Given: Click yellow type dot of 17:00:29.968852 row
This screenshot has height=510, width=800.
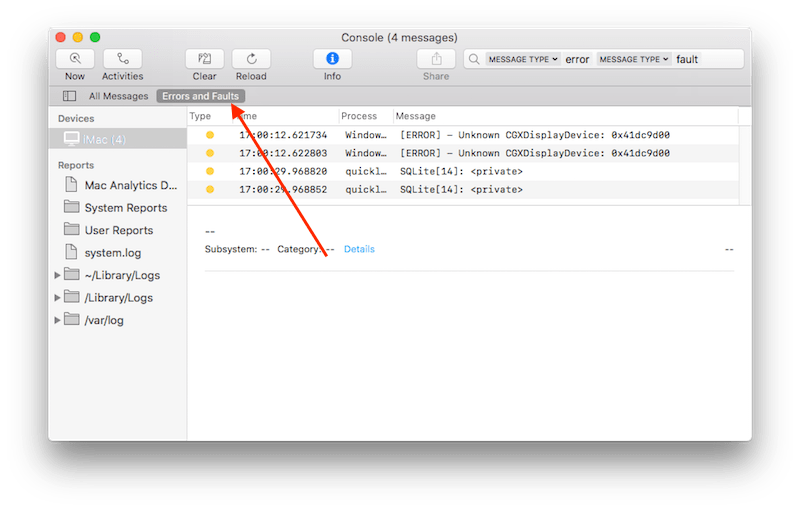Looking at the screenshot, I should (210, 189).
